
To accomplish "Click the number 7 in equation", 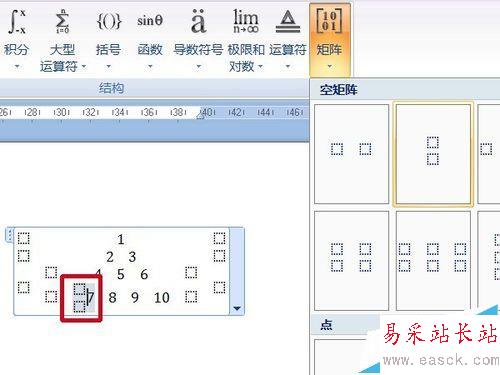I will pos(90,297).
